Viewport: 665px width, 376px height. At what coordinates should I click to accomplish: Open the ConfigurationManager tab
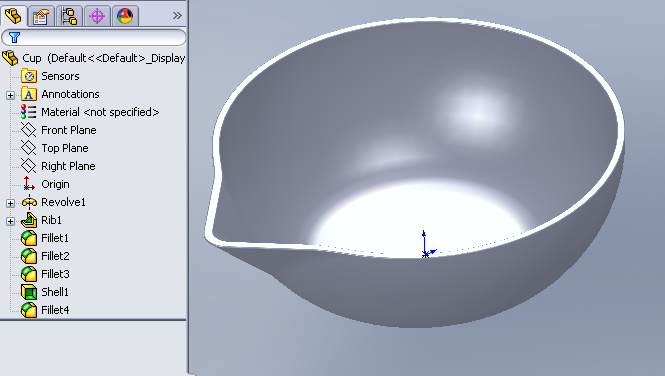pos(69,17)
